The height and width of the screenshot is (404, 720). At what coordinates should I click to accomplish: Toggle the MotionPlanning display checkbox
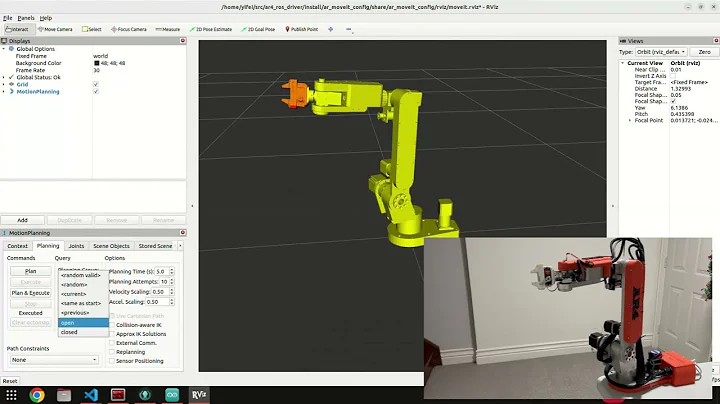[96, 92]
